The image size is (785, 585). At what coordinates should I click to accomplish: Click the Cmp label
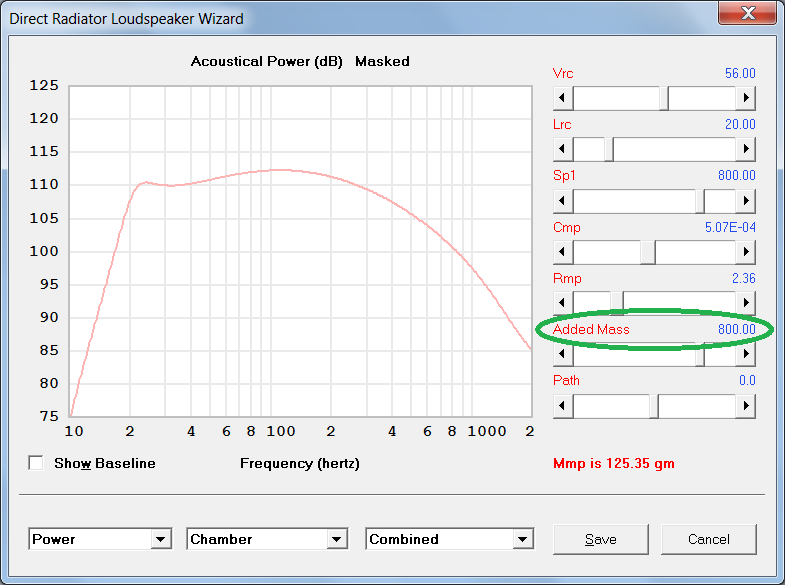click(566, 227)
